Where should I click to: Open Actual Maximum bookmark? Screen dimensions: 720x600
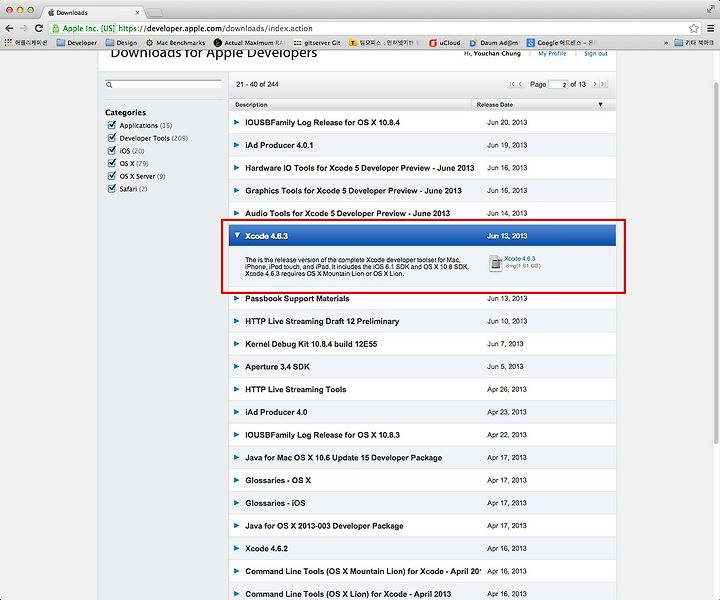(249, 43)
